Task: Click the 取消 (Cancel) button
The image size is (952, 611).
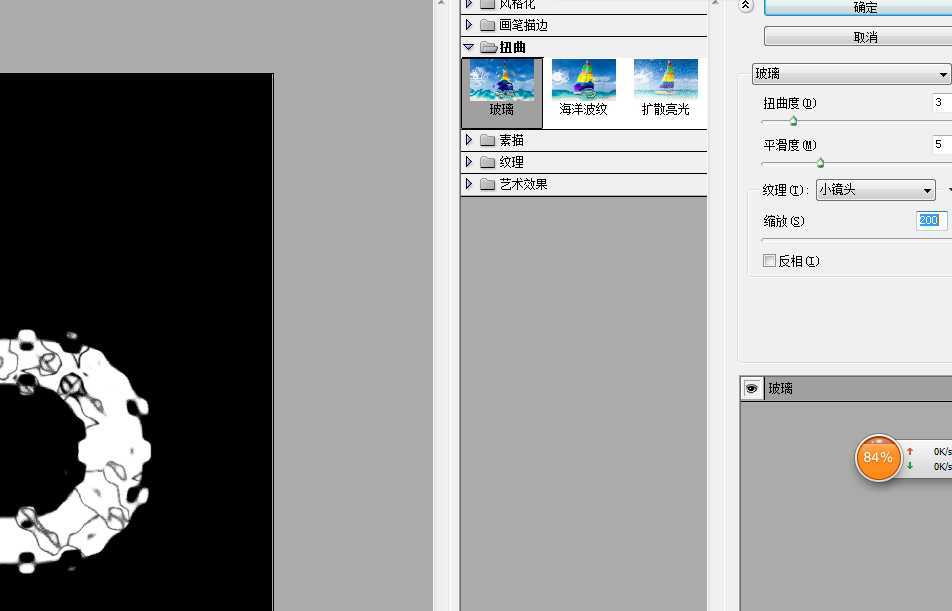Action: coord(866,36)
